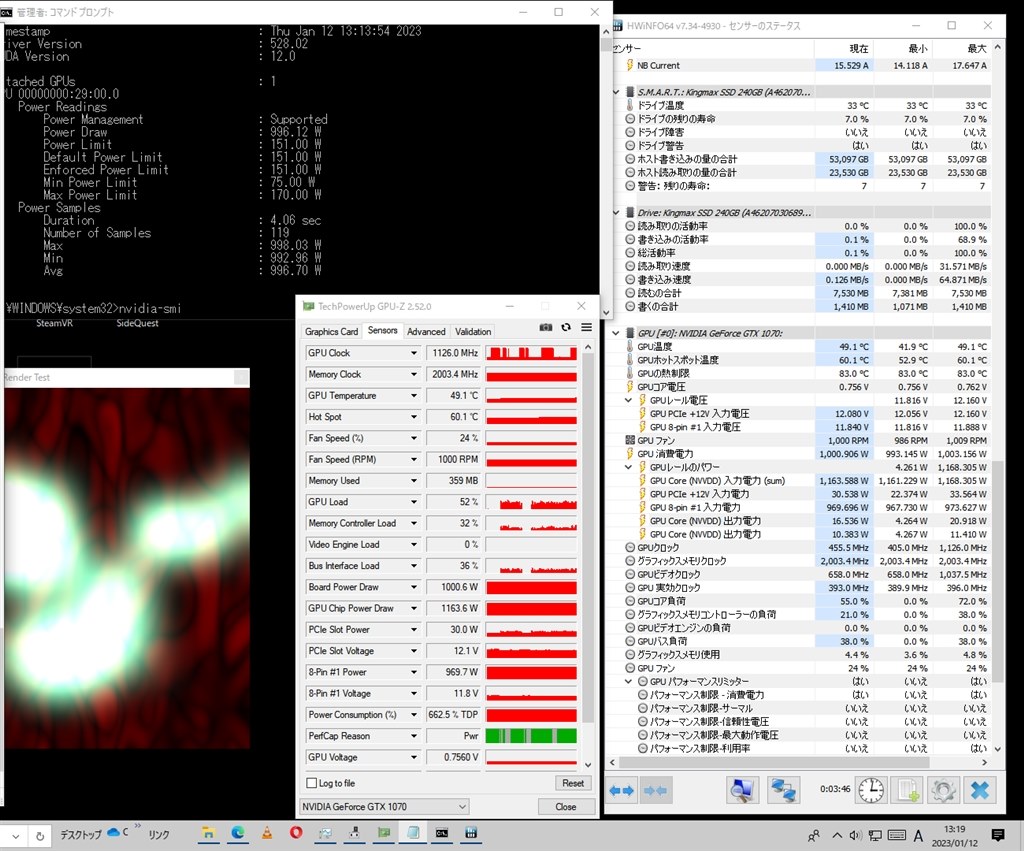Open the NVIDIA GeForce GTX 1070 GPU selector
Image resolution: width=1024 pixels, height=851 pixels.
[385, 807]
